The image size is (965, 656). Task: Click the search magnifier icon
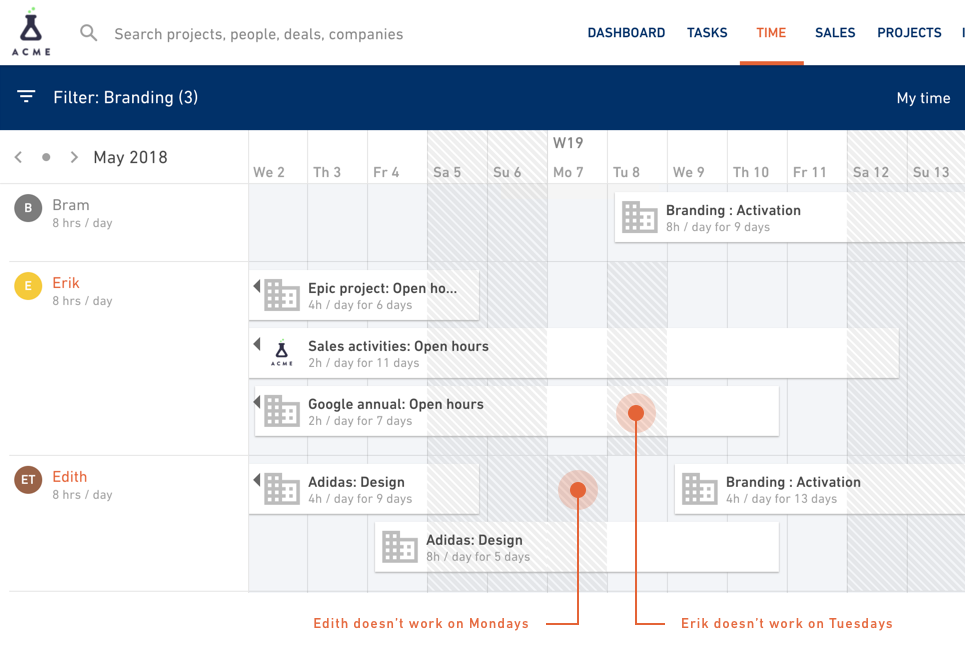point(89,33)
